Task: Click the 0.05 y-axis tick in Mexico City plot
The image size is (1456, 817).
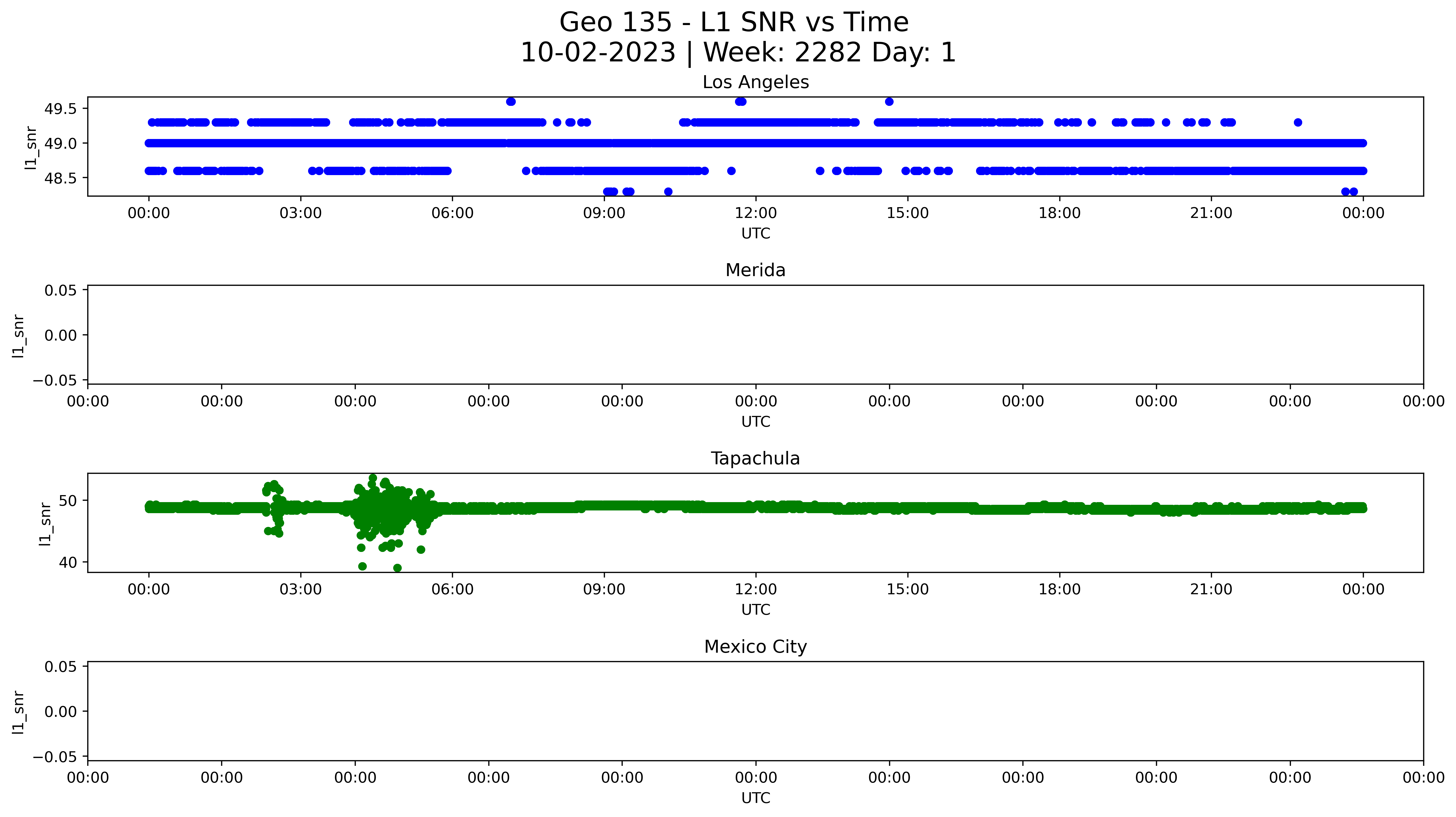Action: pos(61,667)
